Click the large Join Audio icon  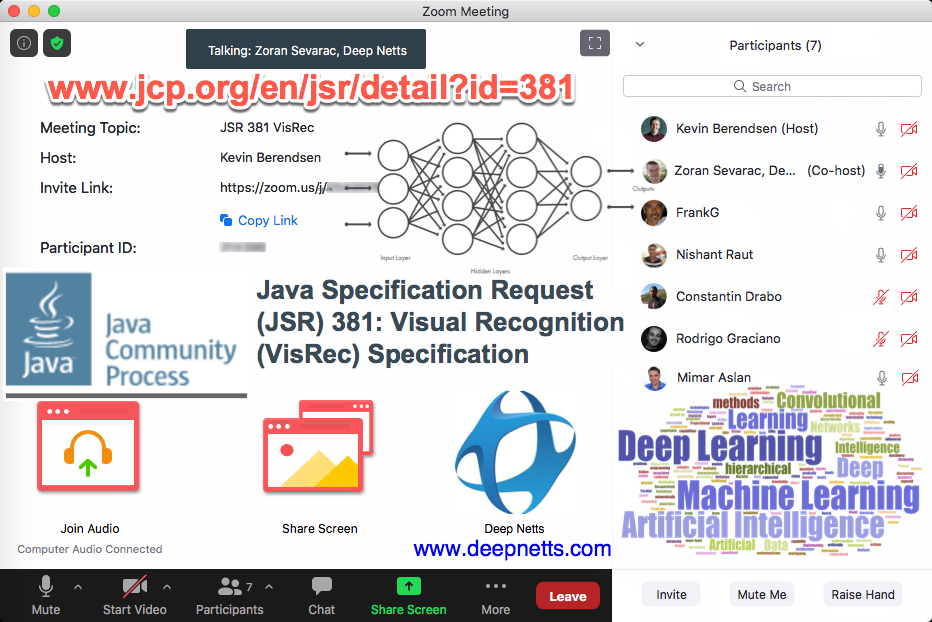pos(88,447)
